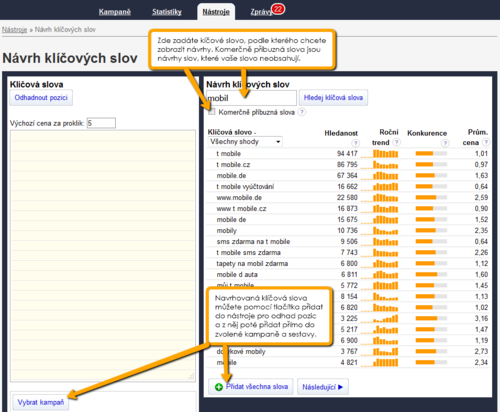Click competition bar for t mobile row
The height and width of the screenshot is (412, 500).
tap(431, 154)
